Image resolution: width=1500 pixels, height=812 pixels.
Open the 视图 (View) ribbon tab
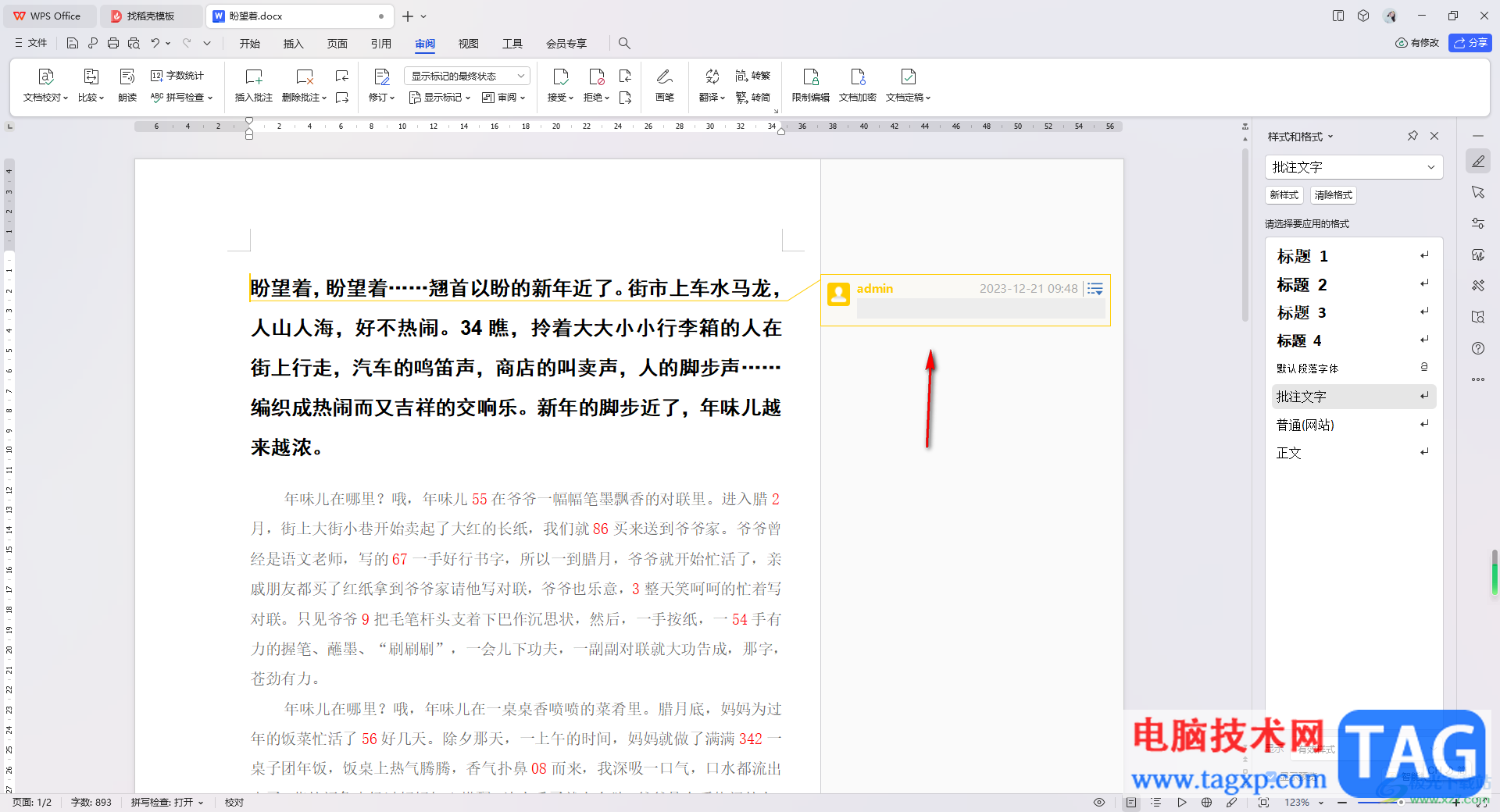[468, 44]
